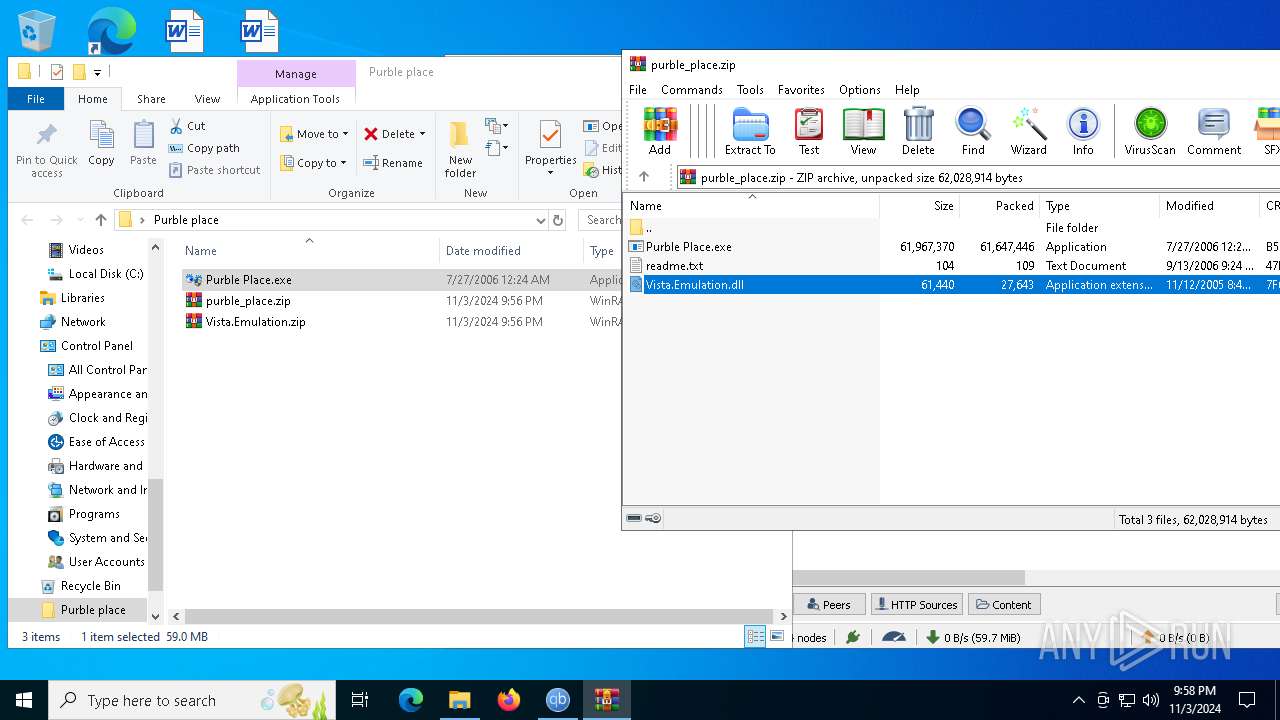This screenshot has width=1280, height=720.
Task: Click Rename in Explorer Organize group
Action: pos(392,163)
